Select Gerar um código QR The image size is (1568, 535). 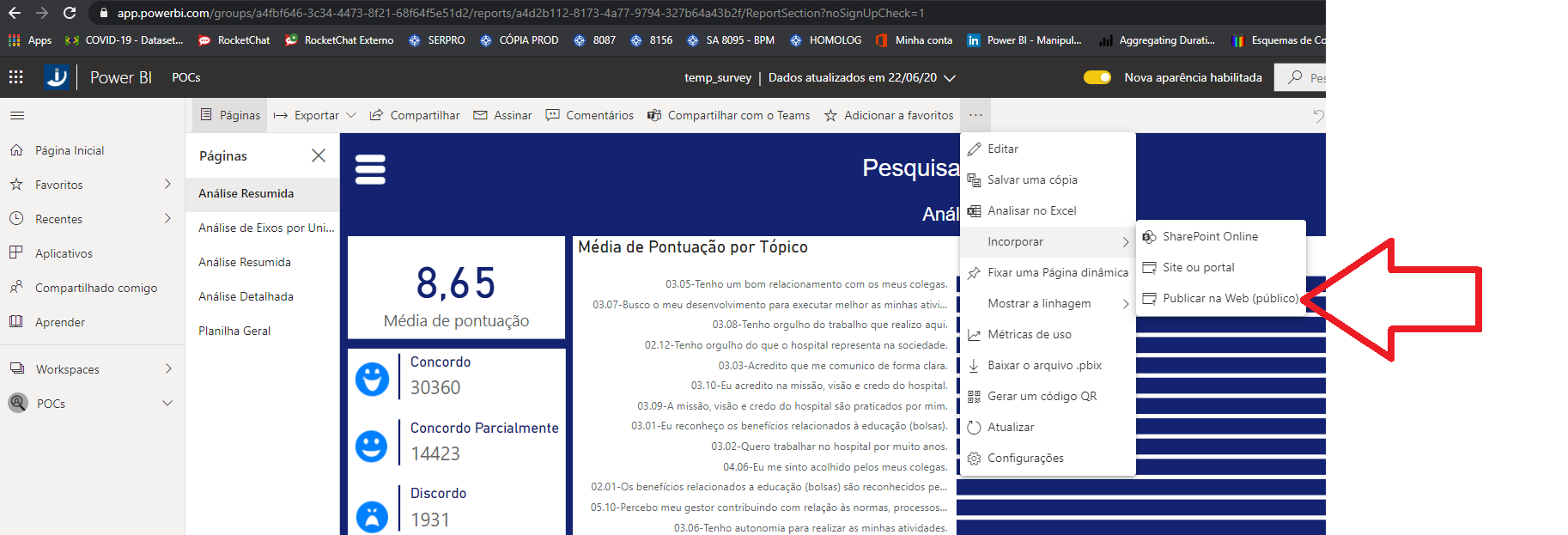point(1048,396)
